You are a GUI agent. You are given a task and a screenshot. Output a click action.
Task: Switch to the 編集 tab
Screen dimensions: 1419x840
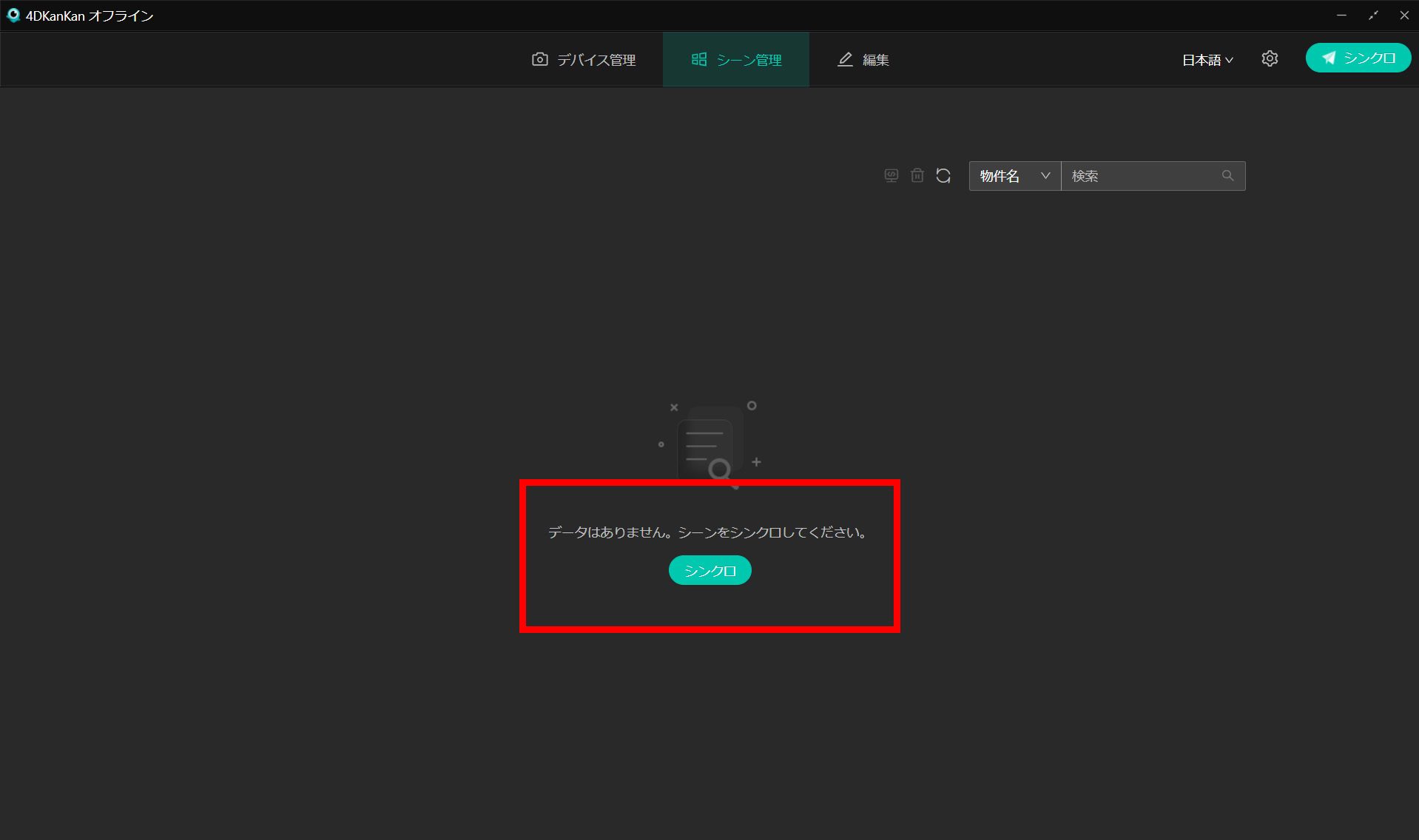point(863,60)
